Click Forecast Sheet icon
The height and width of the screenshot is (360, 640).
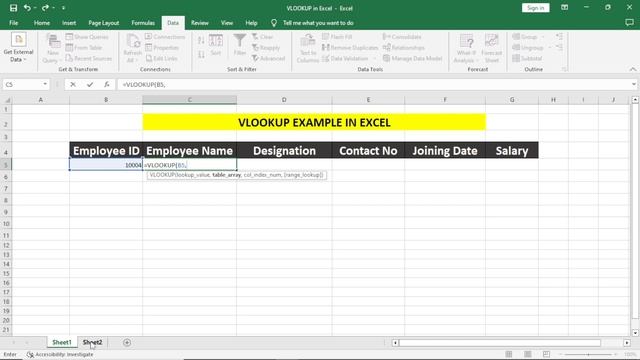pos(491,49)
